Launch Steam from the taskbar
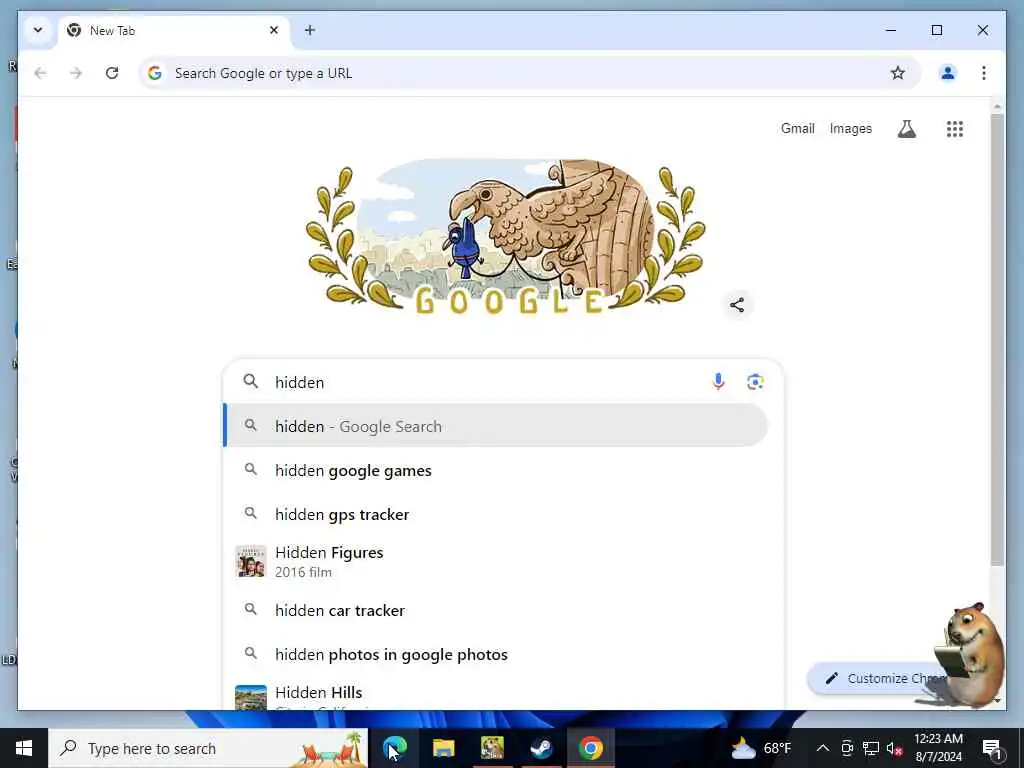This screenshot has height=768, width=1024. pos(541,748)
